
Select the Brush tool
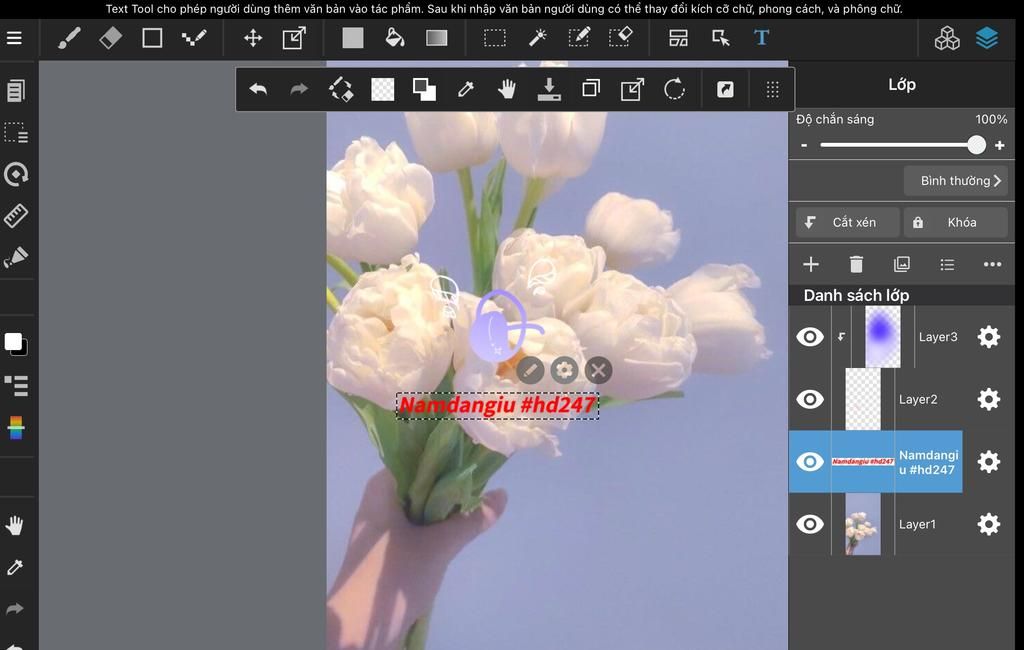click(69, 38)
